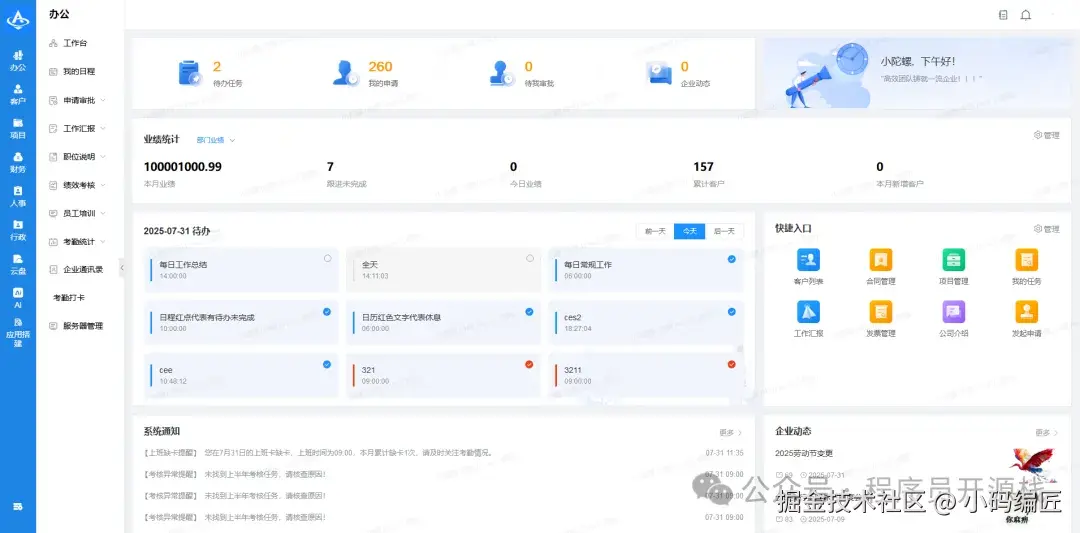
Task: Click the 100001000.99 本月业绩 value
Action: coord(183,167)
